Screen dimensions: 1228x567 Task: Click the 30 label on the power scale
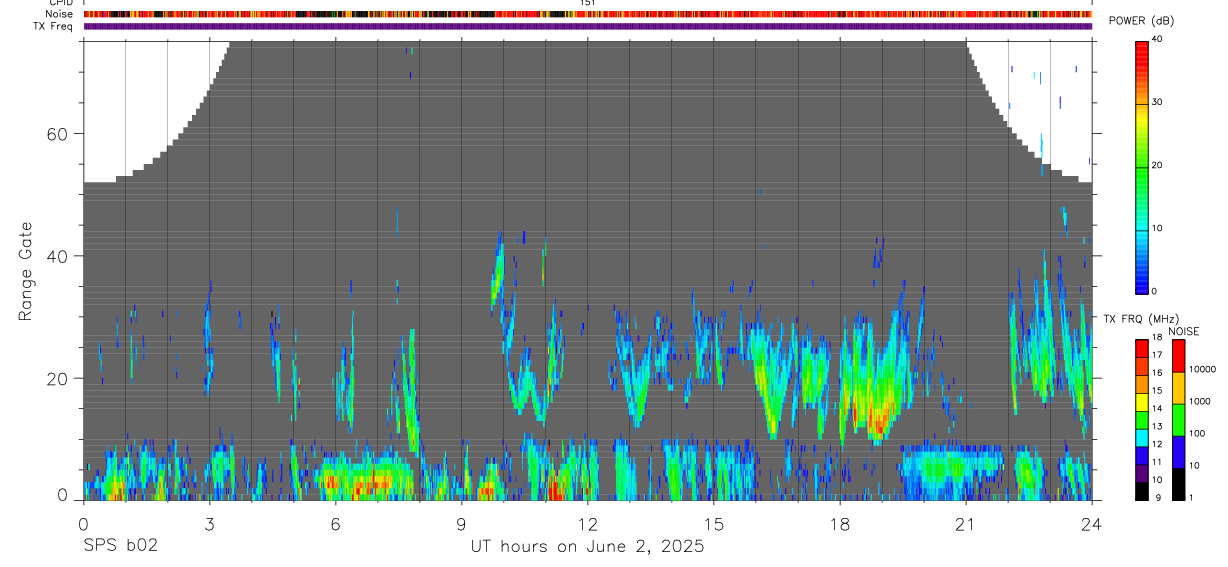point(1156,103)
